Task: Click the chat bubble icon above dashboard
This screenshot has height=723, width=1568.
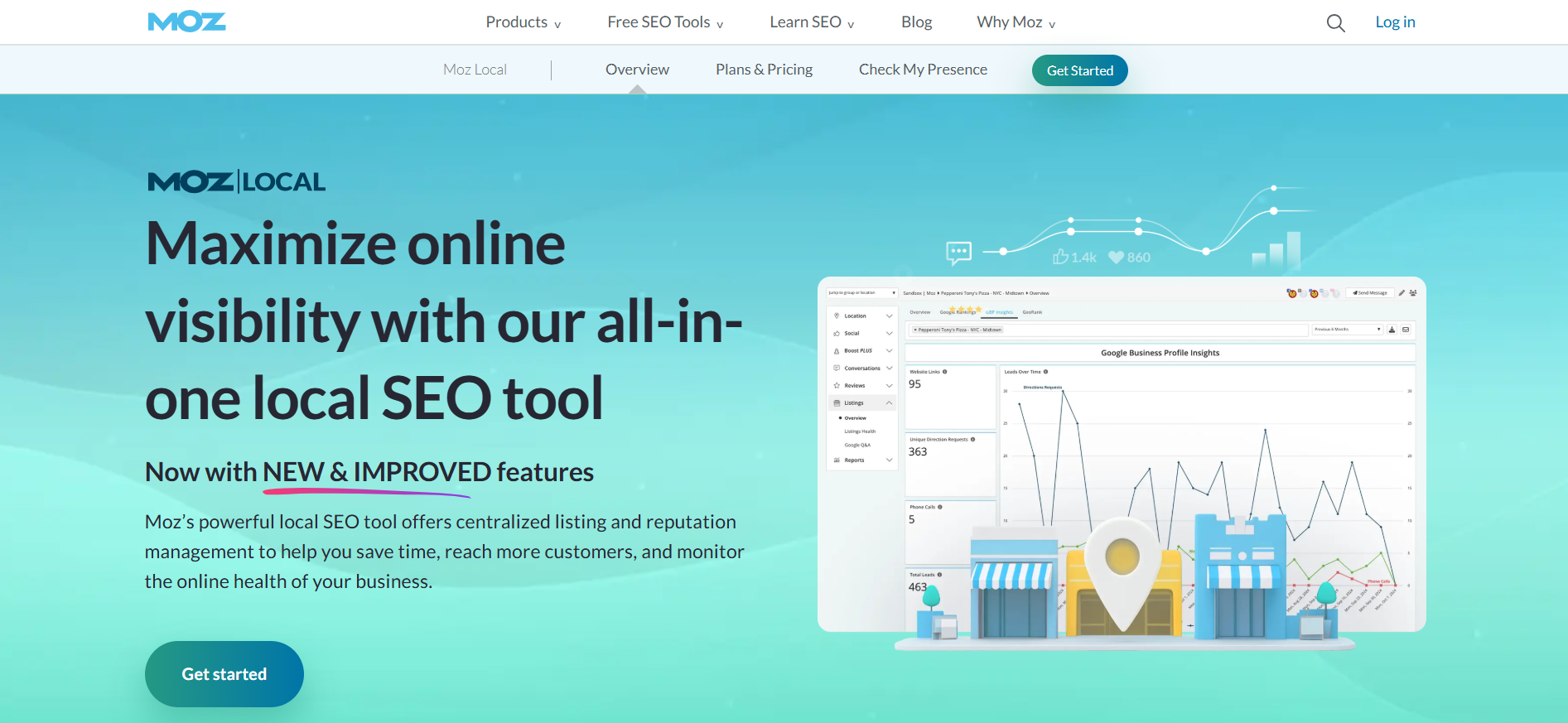Action: click(x=958, y=253)
